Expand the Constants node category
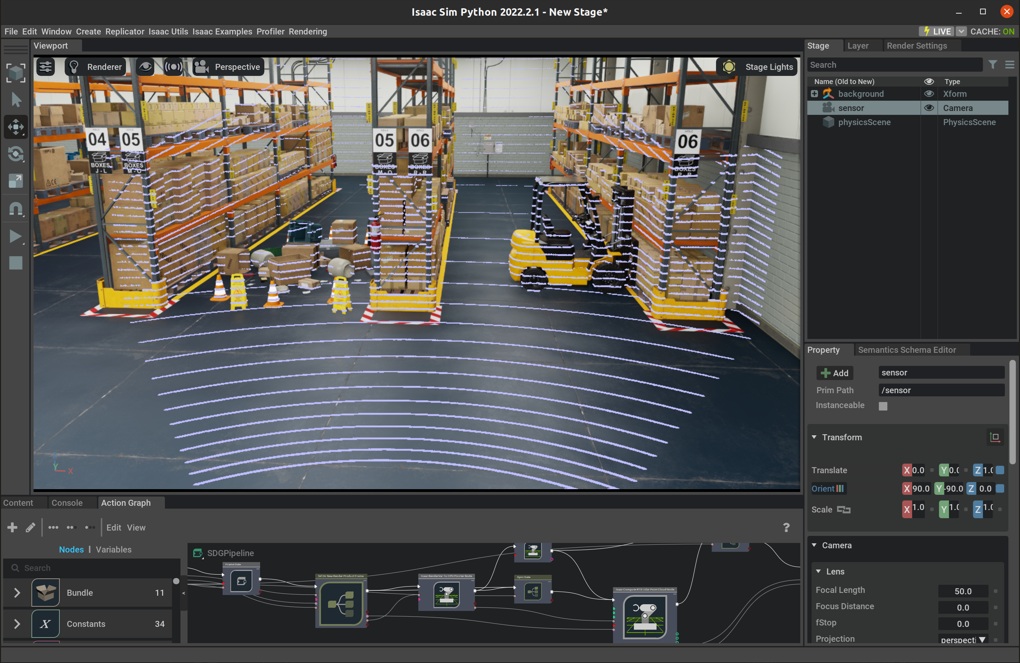 (x=17, y=624)
